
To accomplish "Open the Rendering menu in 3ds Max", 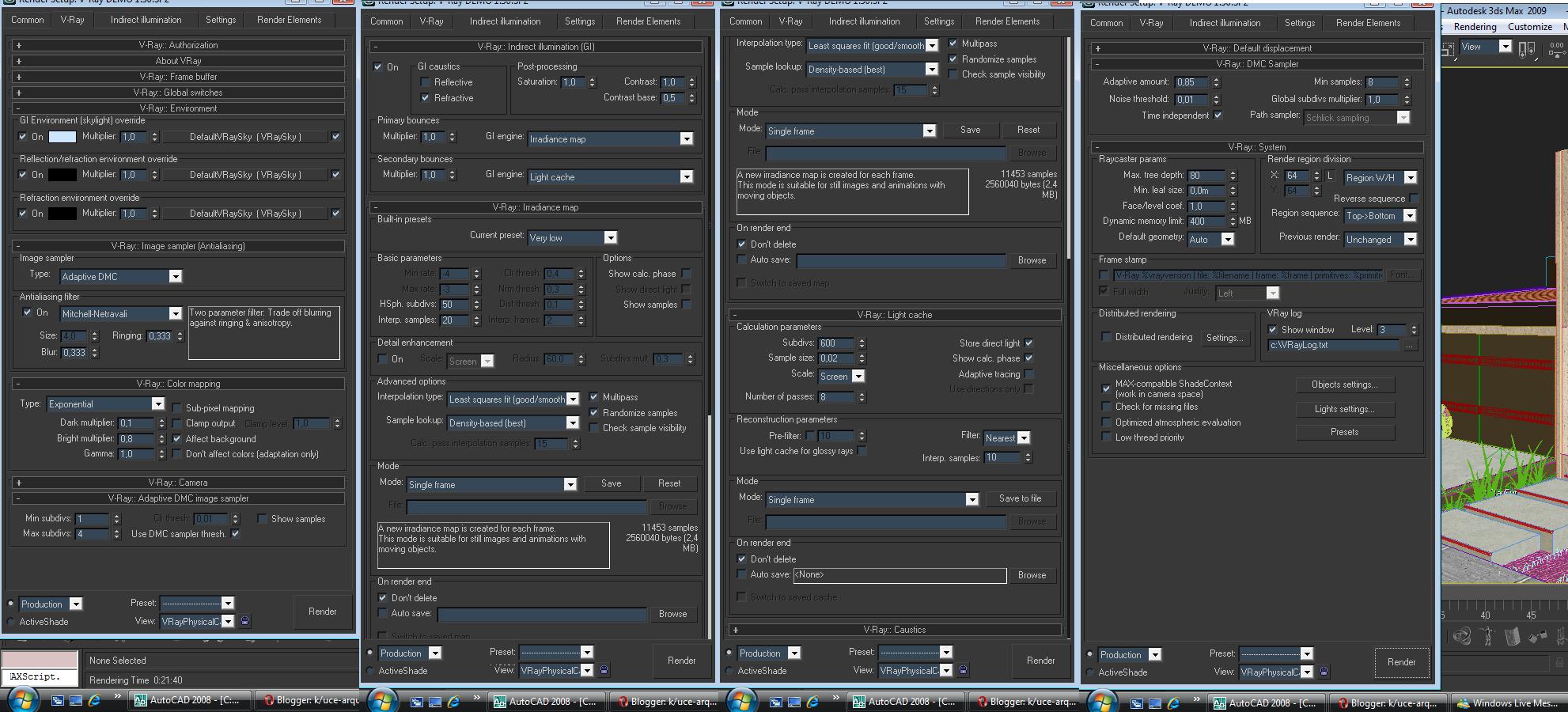I will pos(1475,26).
